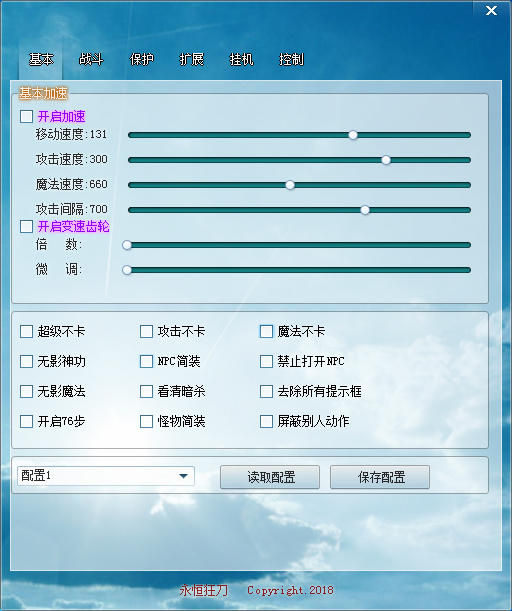Switch to the 基本 tab
Image resolution: width=512 pixels, height=611 pixels.
[x=41, y=60]
